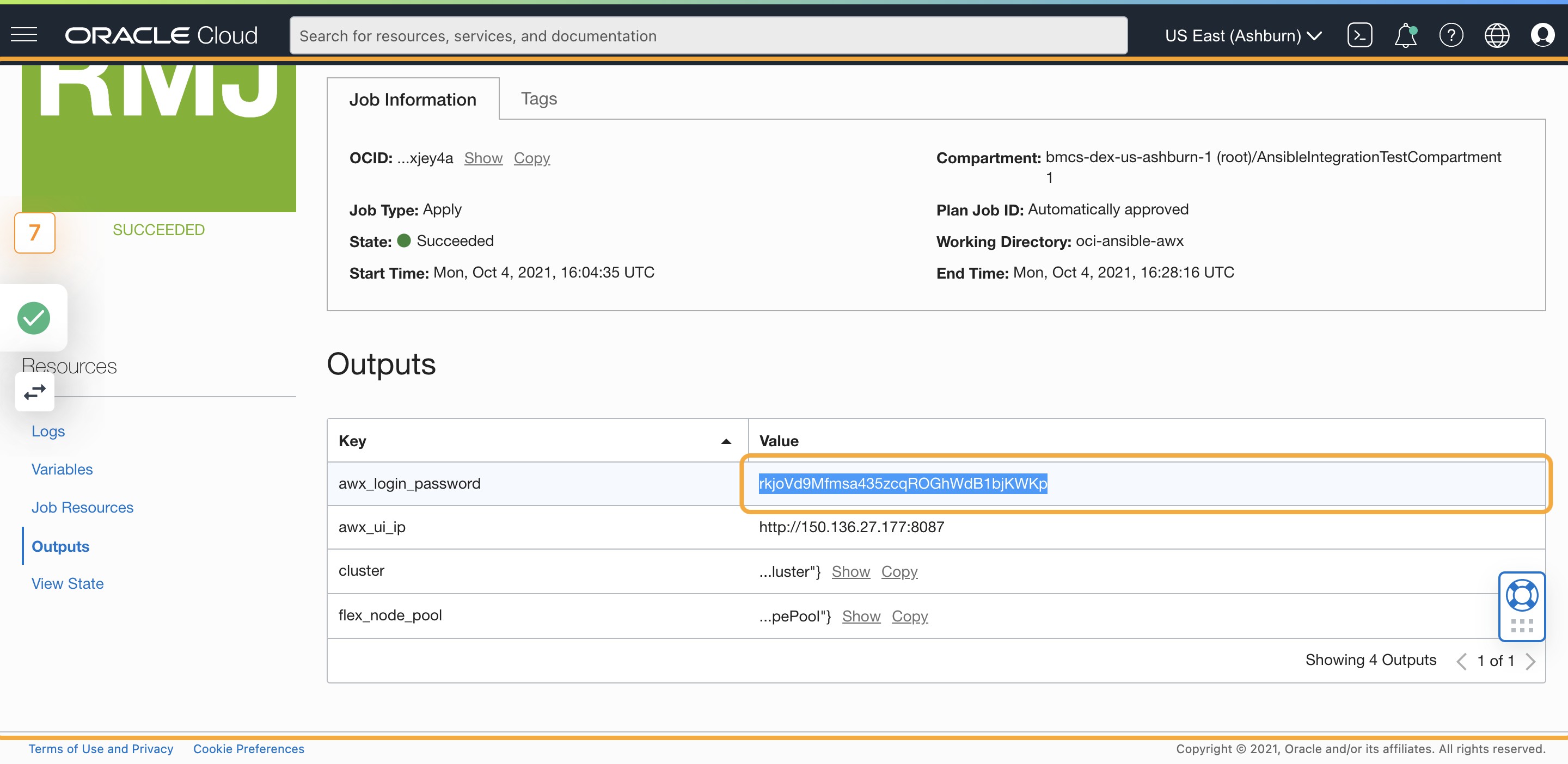1568x764 pixels.
Task: Launch Cloud Shell from the top bar
Action: (1360, 35)
